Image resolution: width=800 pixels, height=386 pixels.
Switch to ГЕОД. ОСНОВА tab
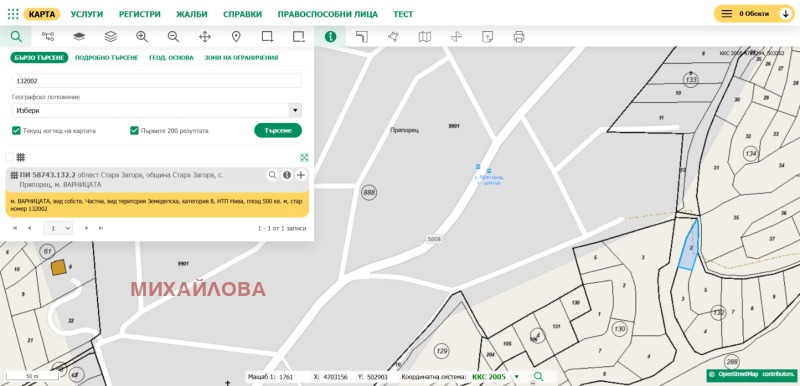(x=171, y=58)
